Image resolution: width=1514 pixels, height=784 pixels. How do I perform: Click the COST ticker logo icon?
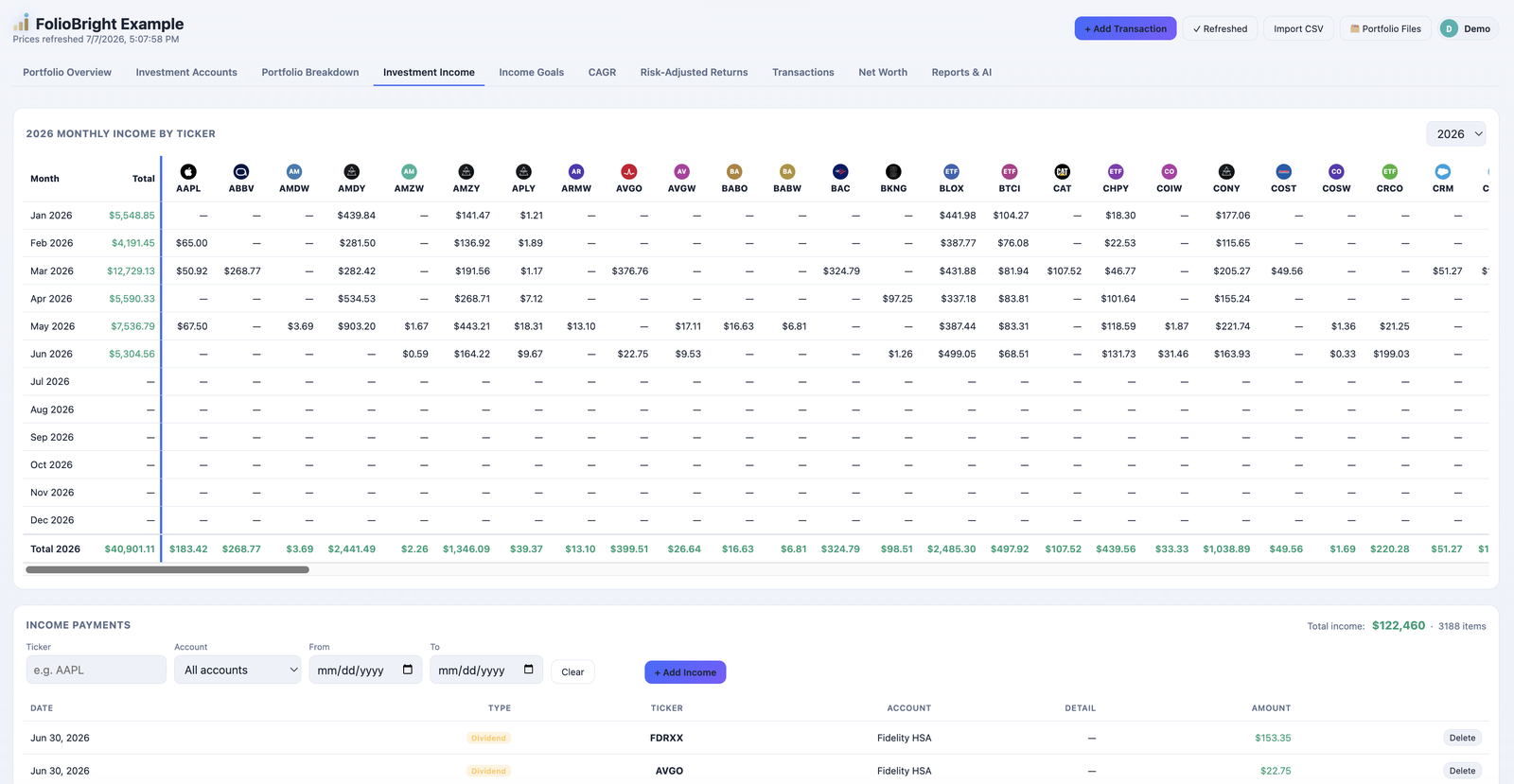tap(1284, 171)
